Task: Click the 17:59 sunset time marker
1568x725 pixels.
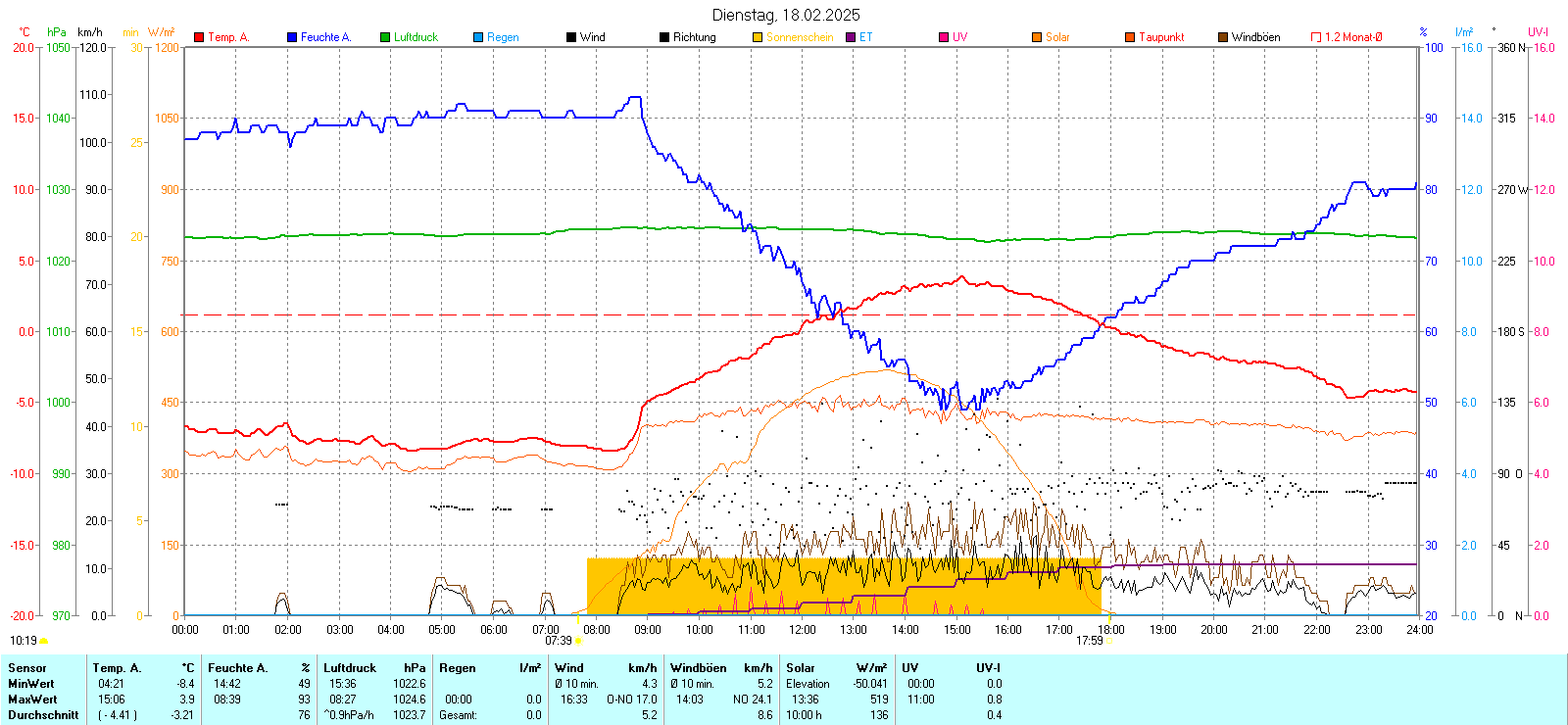Action: pyautogui.click(x=1089, y=641)
